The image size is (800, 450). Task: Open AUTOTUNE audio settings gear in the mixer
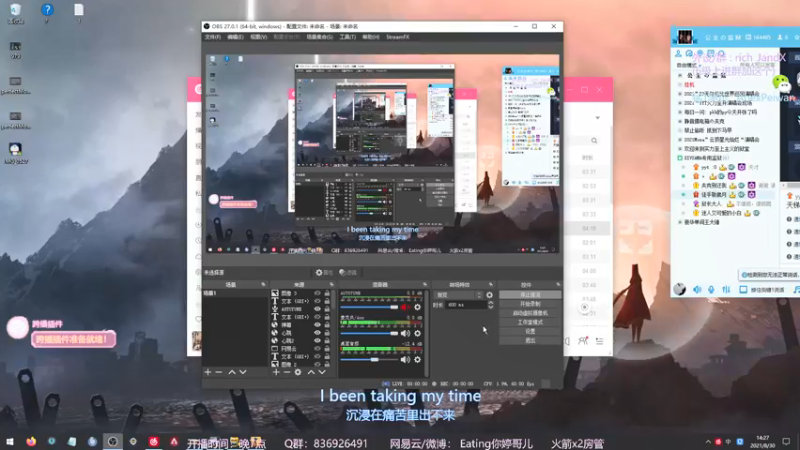417,307
